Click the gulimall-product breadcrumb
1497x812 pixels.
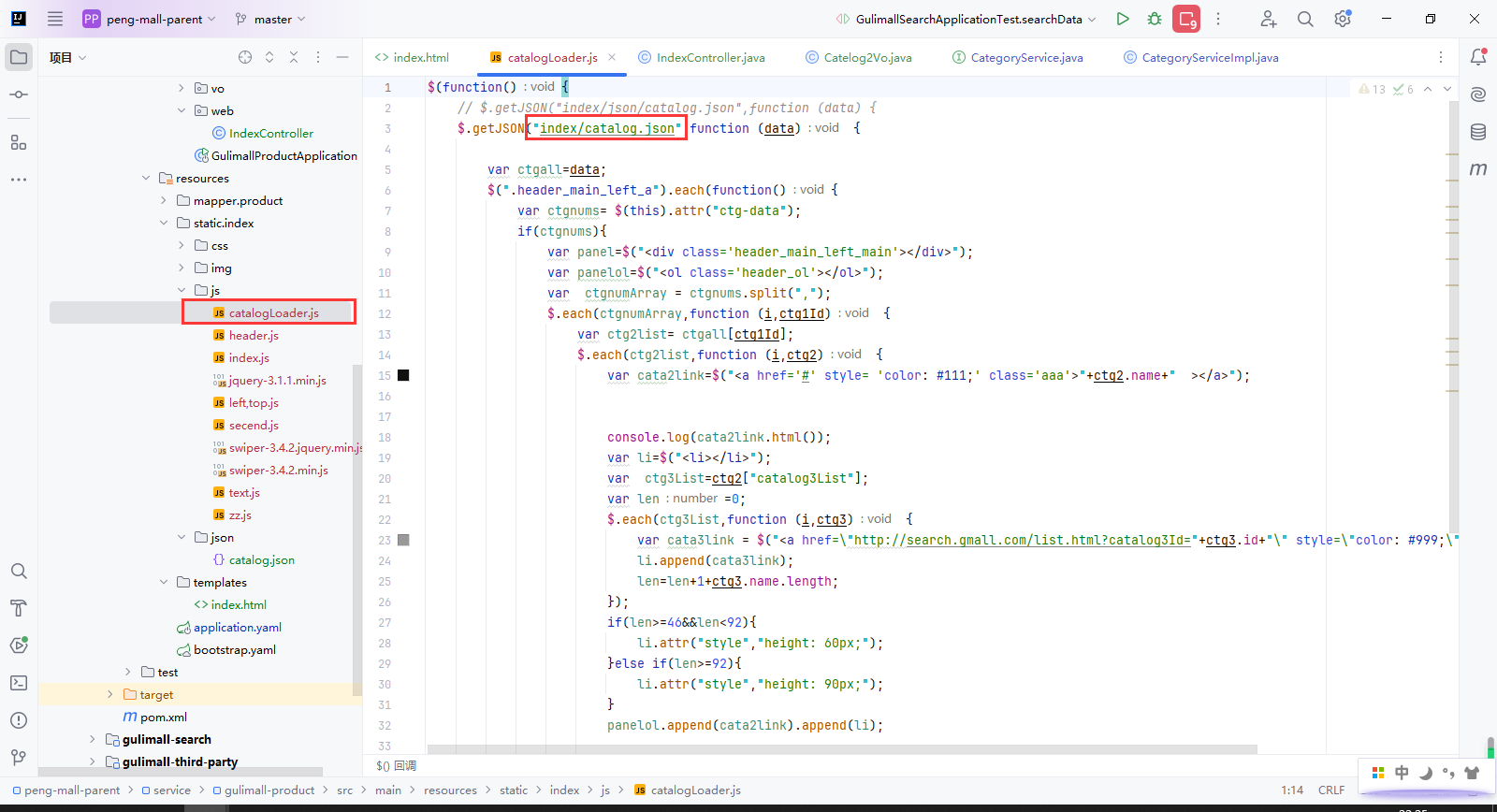pyautogui.click(x=264, y=790)
